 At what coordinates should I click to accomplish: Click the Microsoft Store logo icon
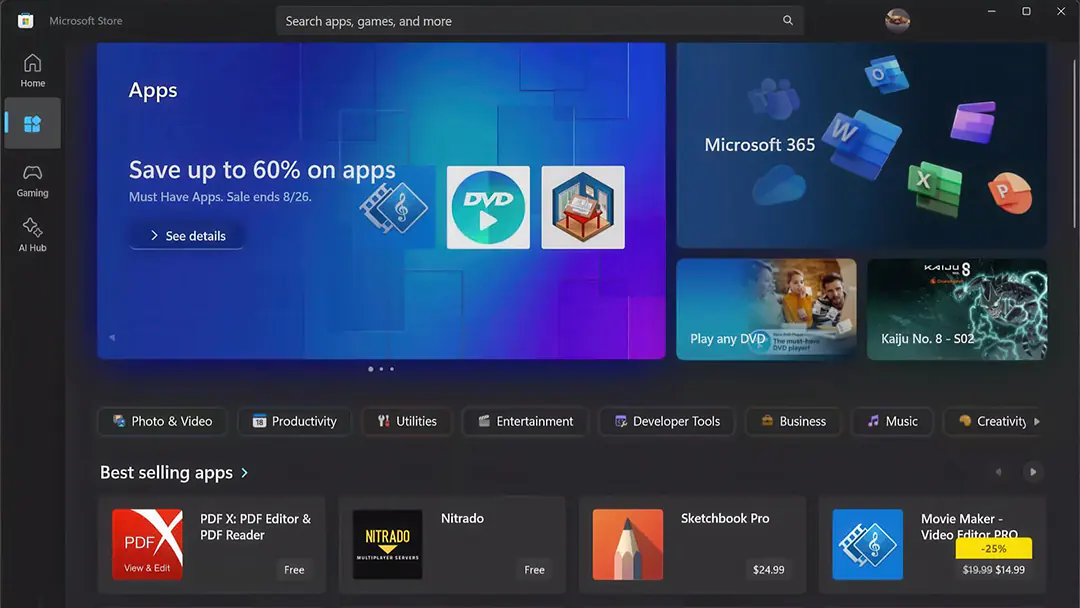pyautogui.click(x=25, y=20)
